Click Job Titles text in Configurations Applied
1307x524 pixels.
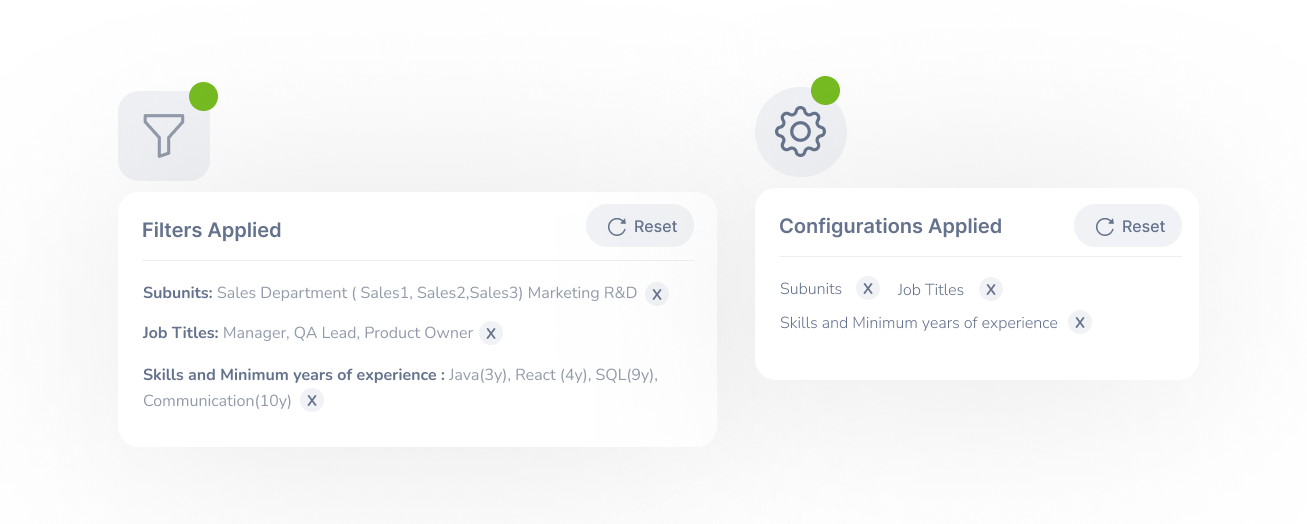(x=931, y=290)
